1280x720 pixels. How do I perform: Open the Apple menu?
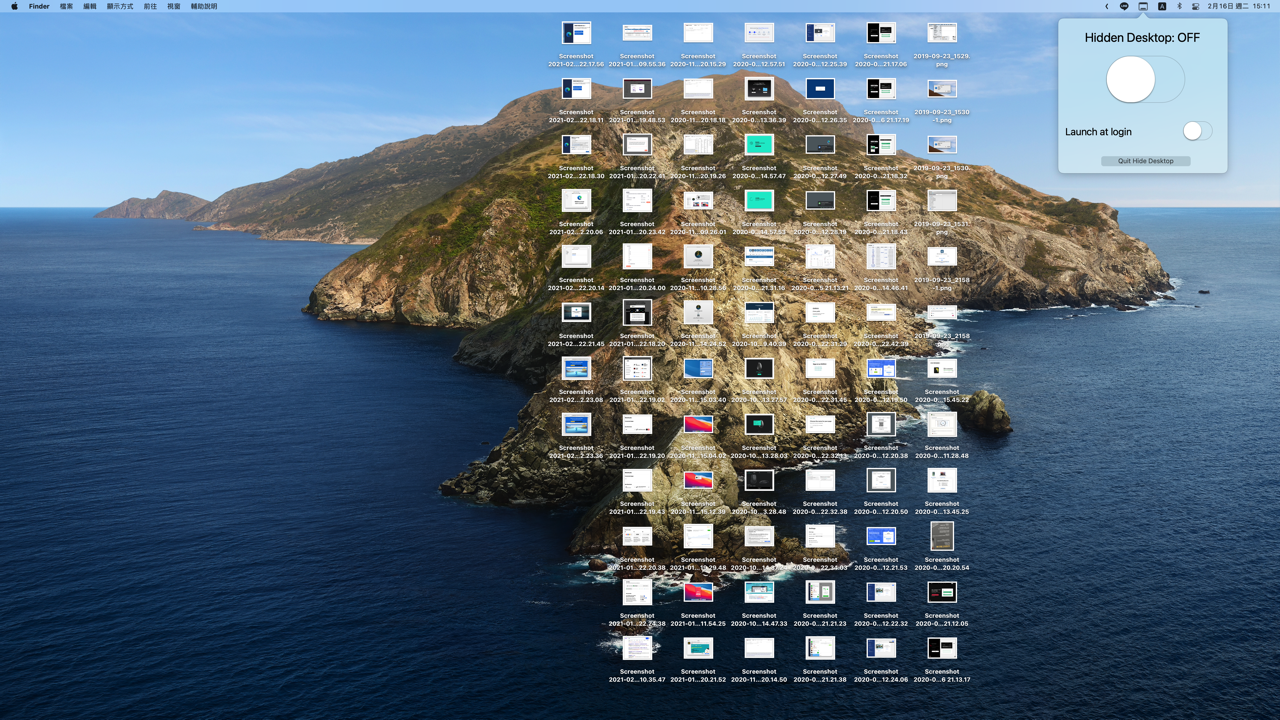pyautogui.click(x=14, y=6)
